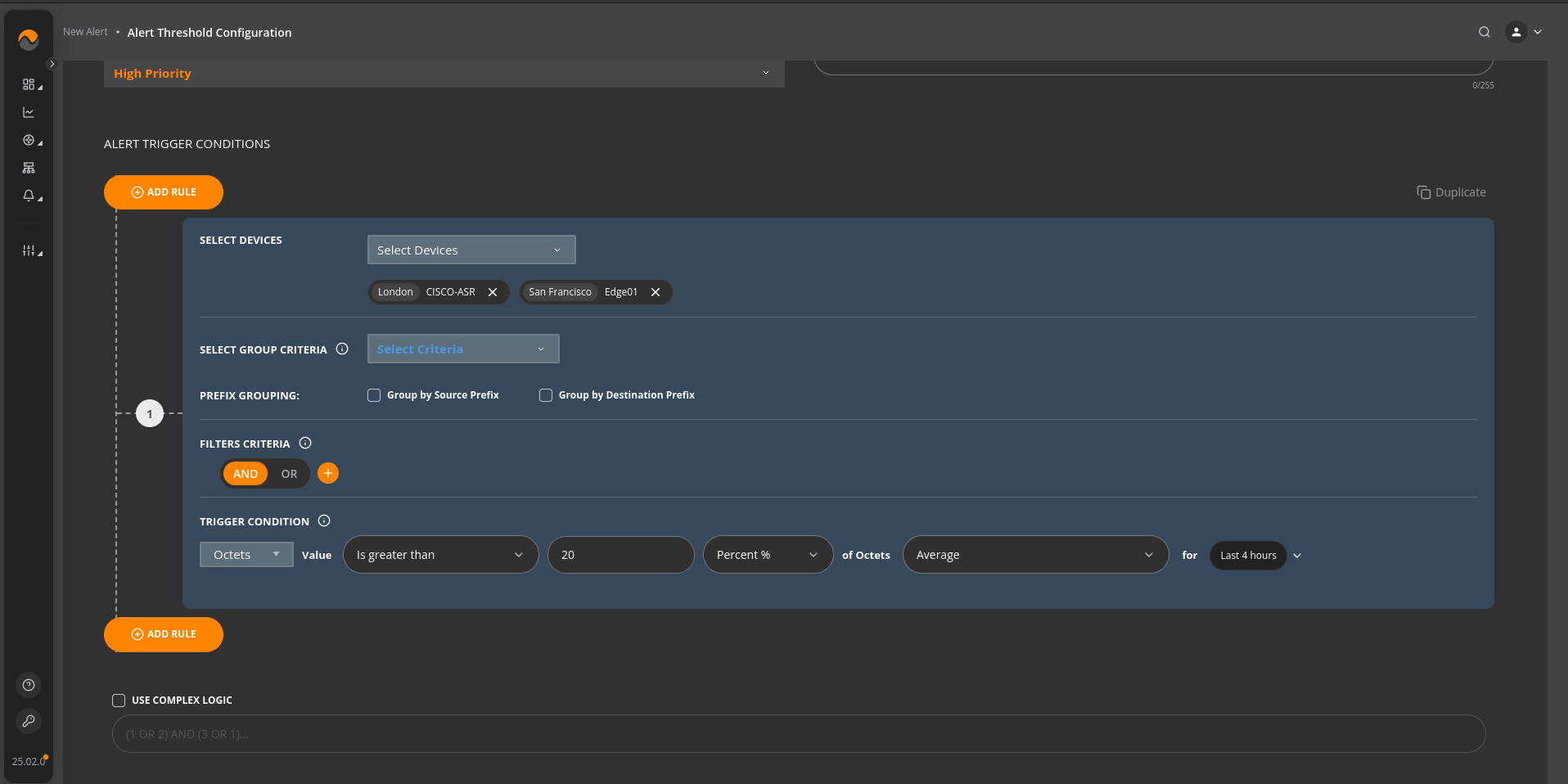Click info icon beside Trigger Condition
This screenshot has width=1568, height=784.
point(324,520)
